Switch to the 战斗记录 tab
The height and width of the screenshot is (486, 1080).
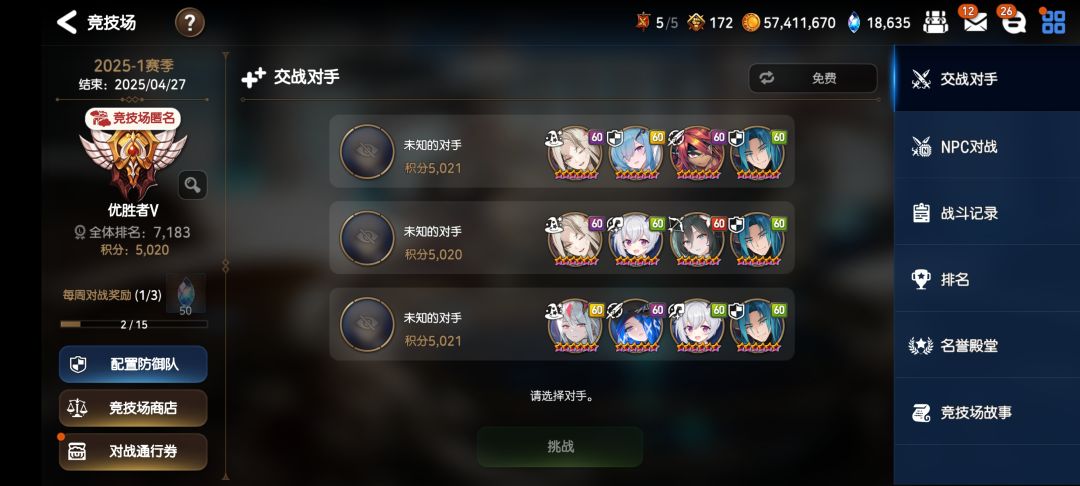click(x=986, y=213)
